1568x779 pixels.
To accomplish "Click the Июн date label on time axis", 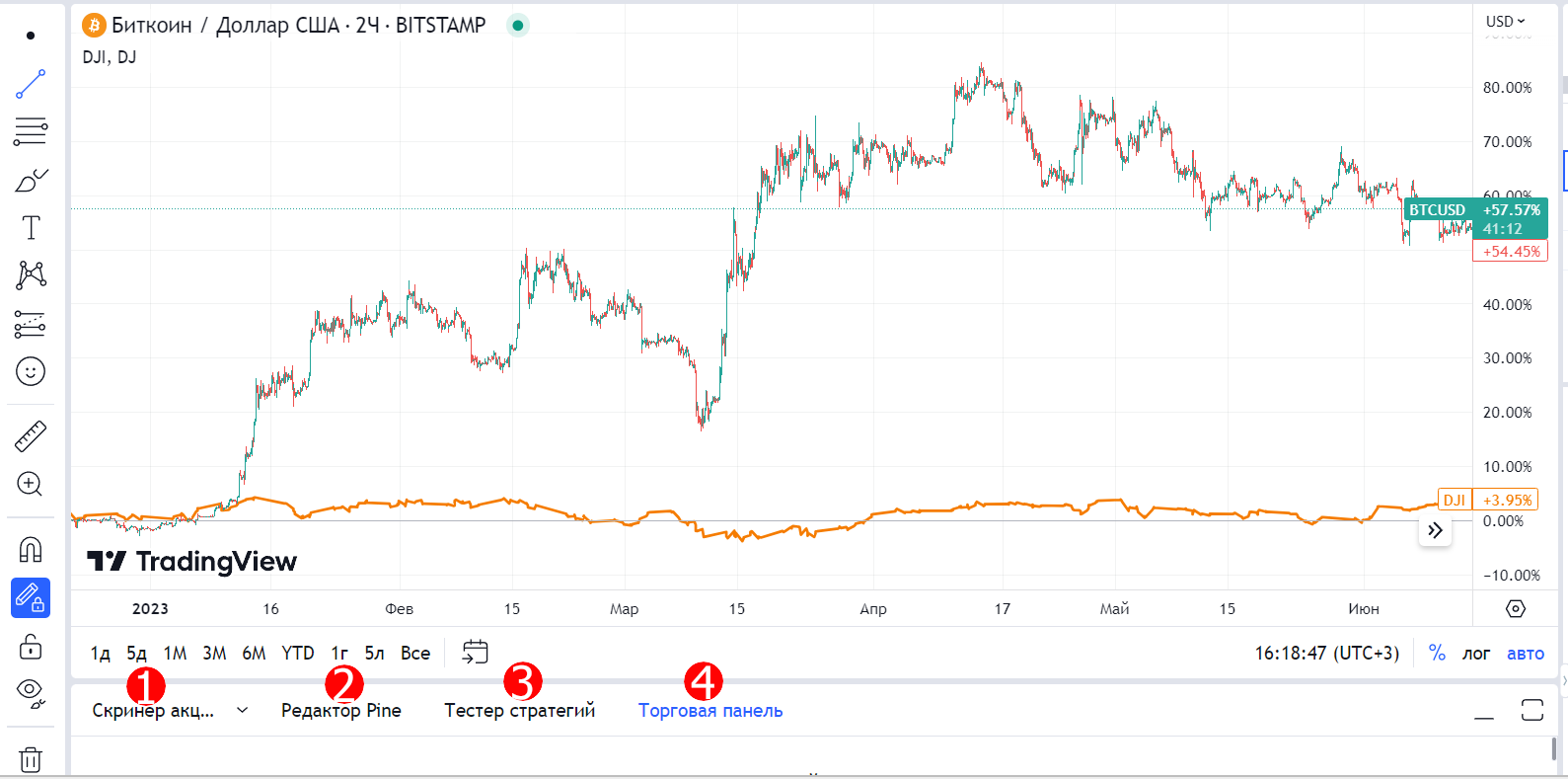I will tap(1364, 608).
